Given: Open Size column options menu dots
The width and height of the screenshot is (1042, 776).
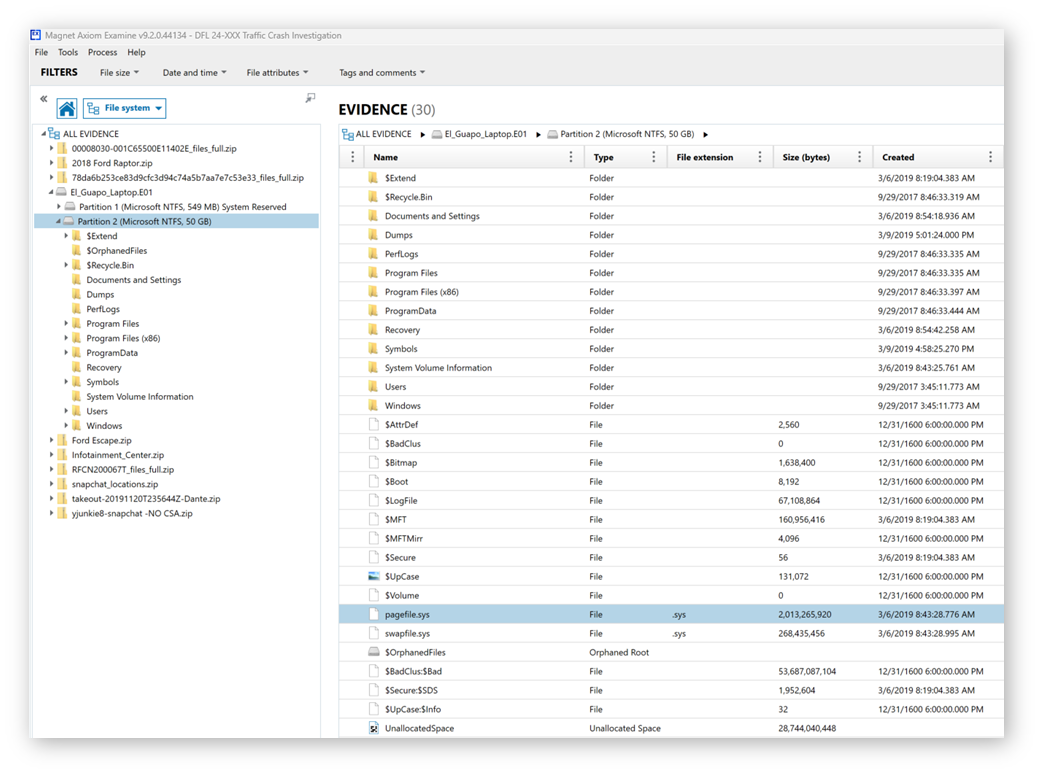Looking at the screenshot, I should 859,157.
